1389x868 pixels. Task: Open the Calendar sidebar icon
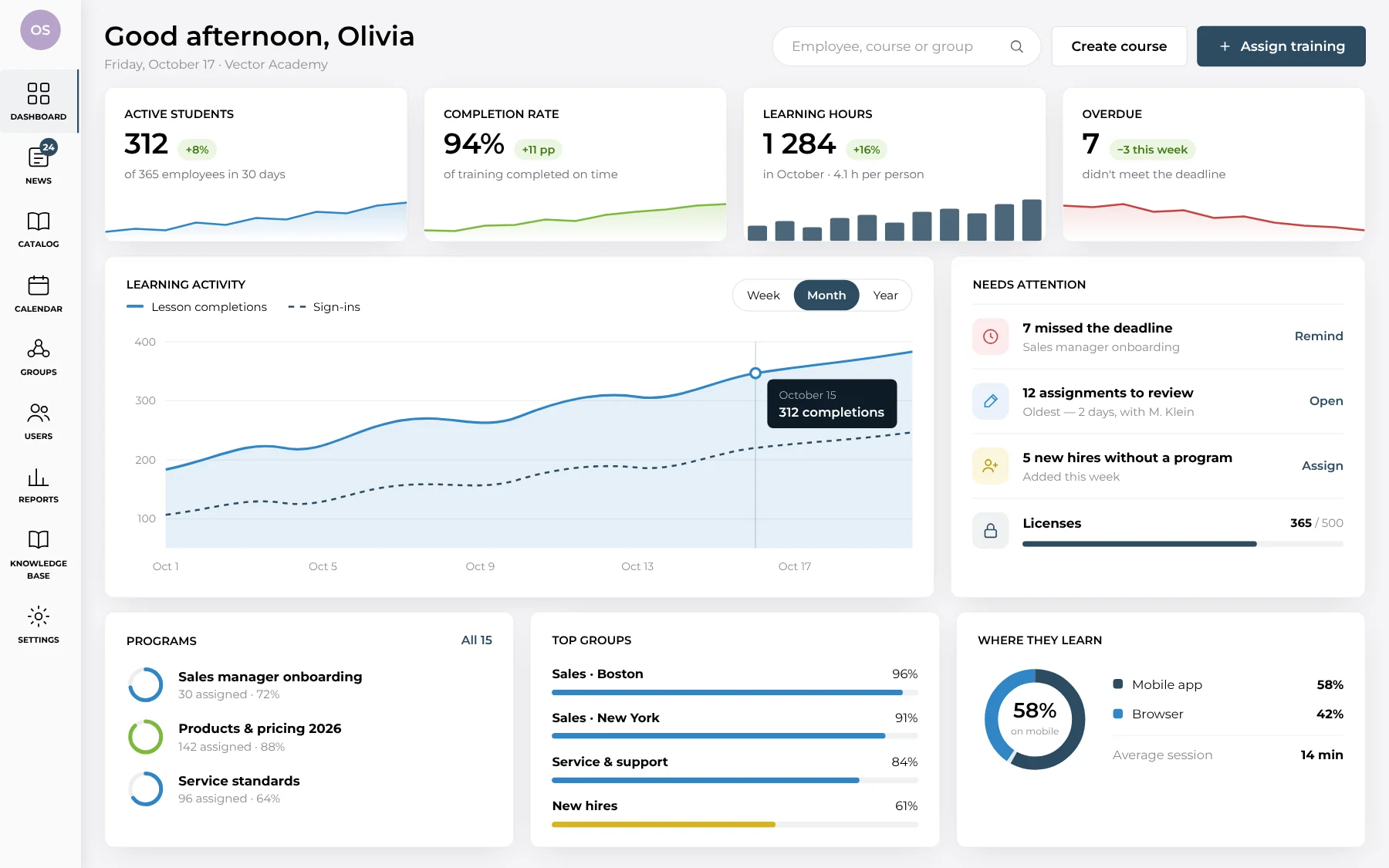[x=39, y=285]
